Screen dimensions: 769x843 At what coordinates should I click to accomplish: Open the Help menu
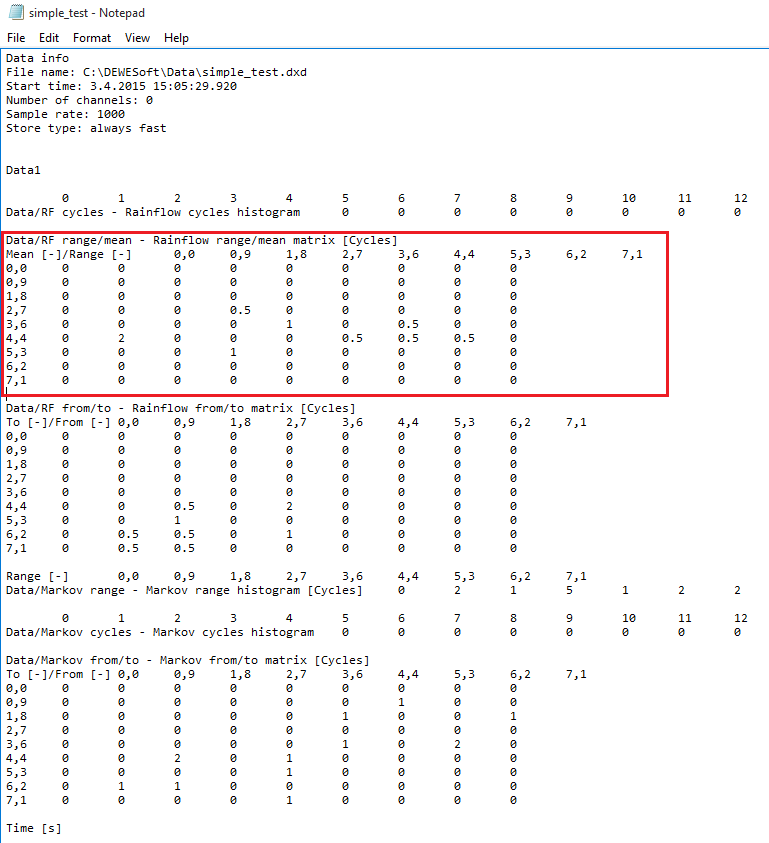click(x=176, y=38)
